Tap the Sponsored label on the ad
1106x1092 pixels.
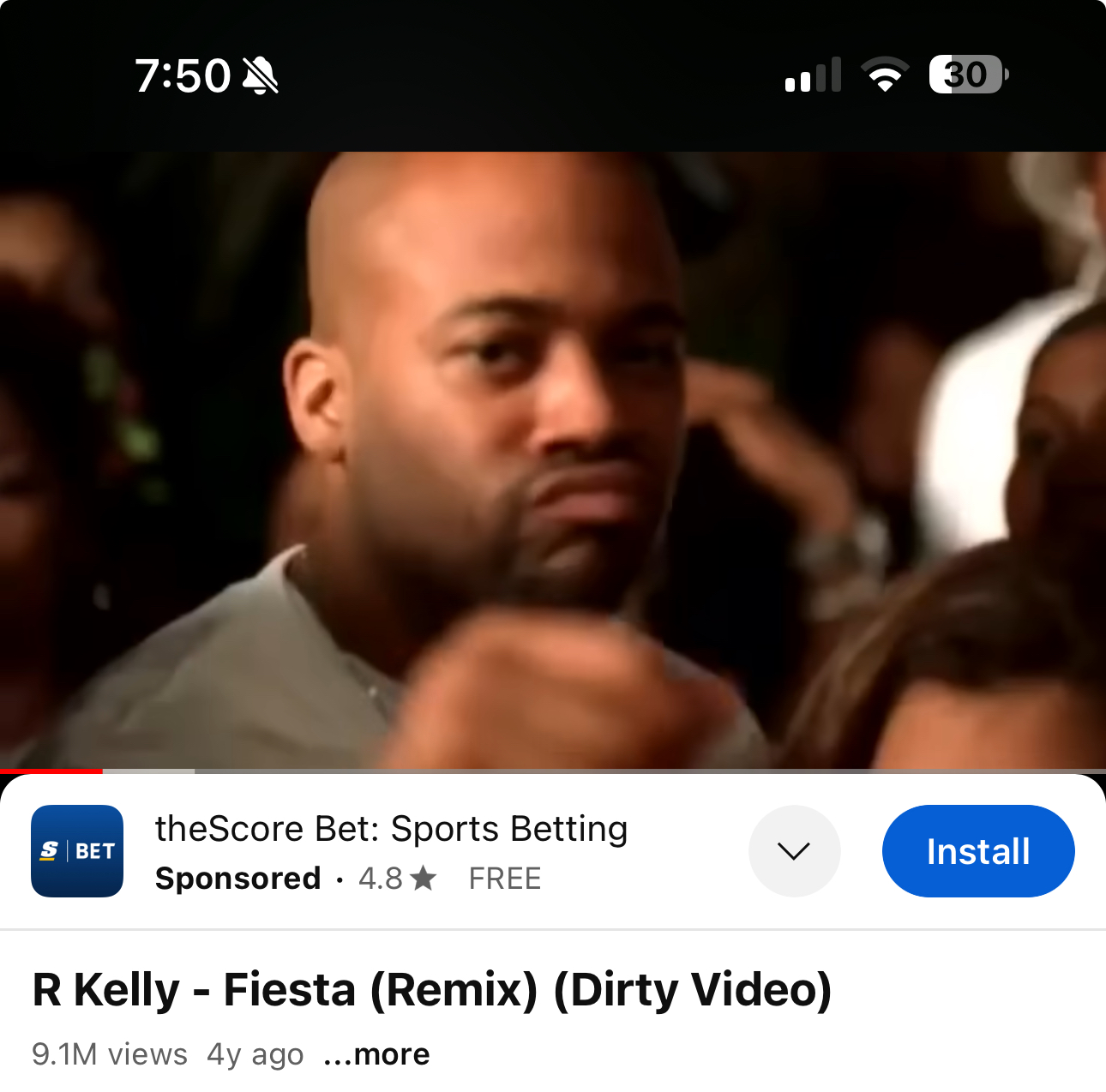coord(238,879)
